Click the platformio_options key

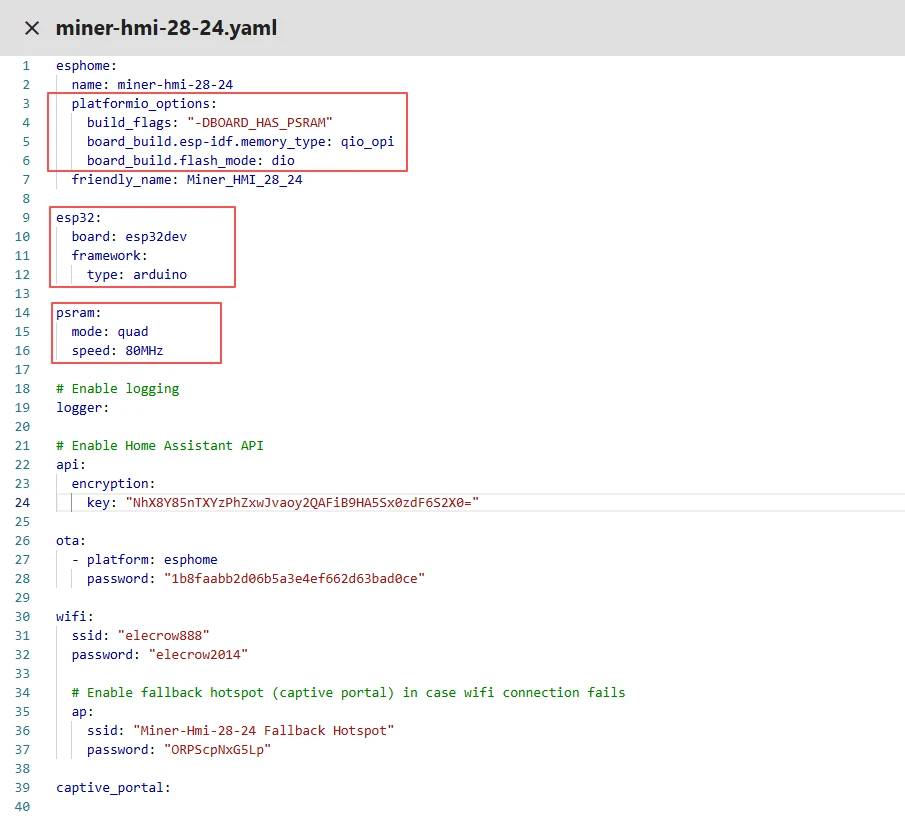point(143,104)
